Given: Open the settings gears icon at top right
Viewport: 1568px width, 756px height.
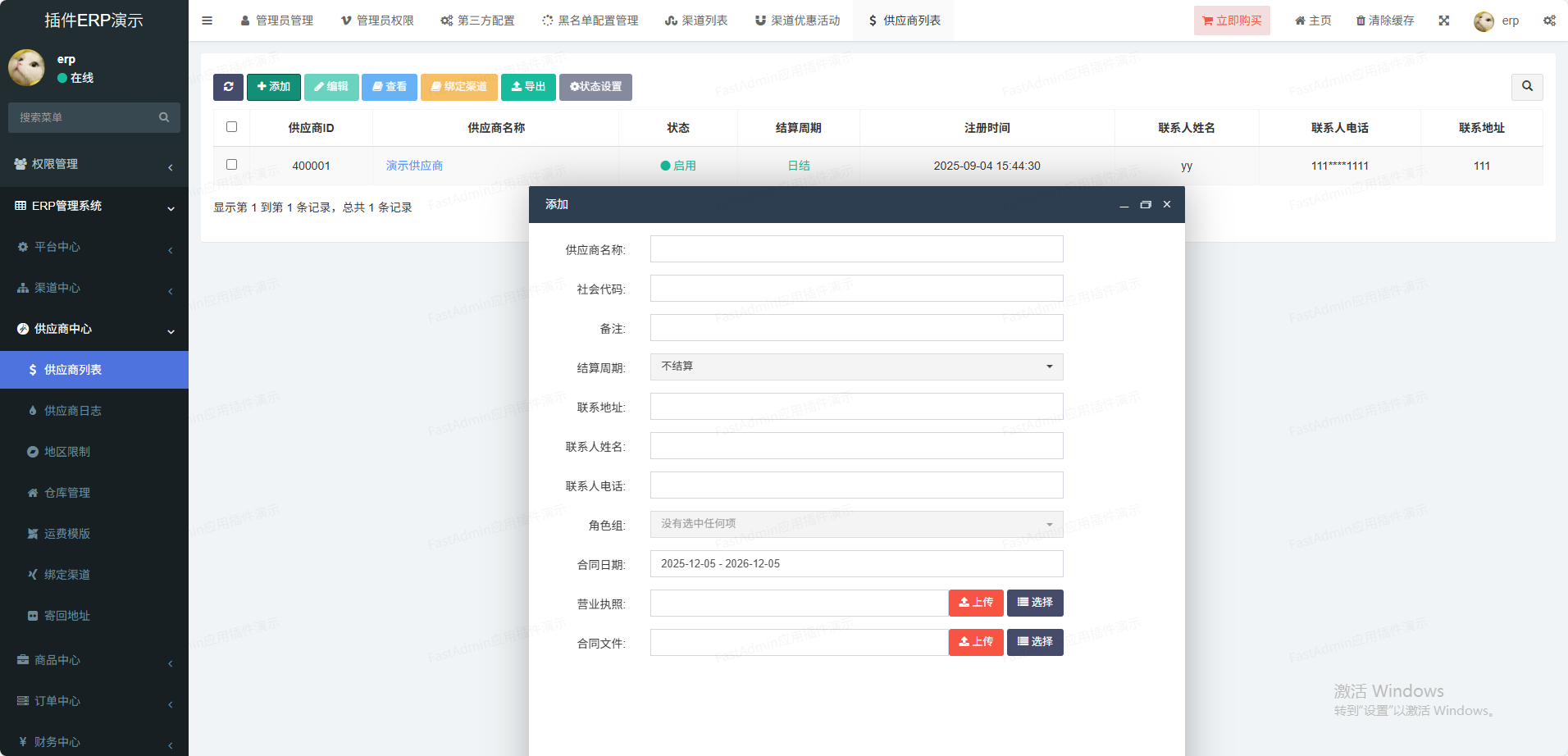Looking at the screenshot, I should coord(1549,20).
